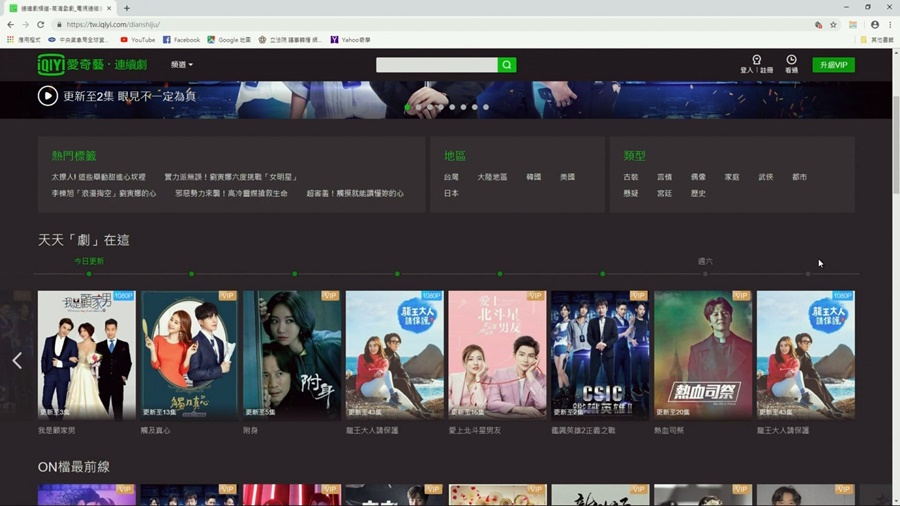
Task: Open the 熱血司祭 drama poster
Action: pyautogui.click(x=703, y=355)
